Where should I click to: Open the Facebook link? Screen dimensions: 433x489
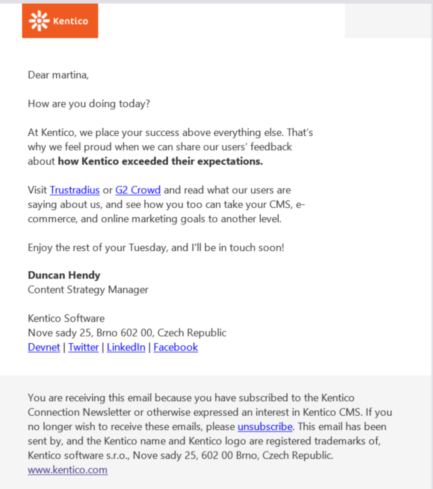pyautogui.click(x=176, y=347)
